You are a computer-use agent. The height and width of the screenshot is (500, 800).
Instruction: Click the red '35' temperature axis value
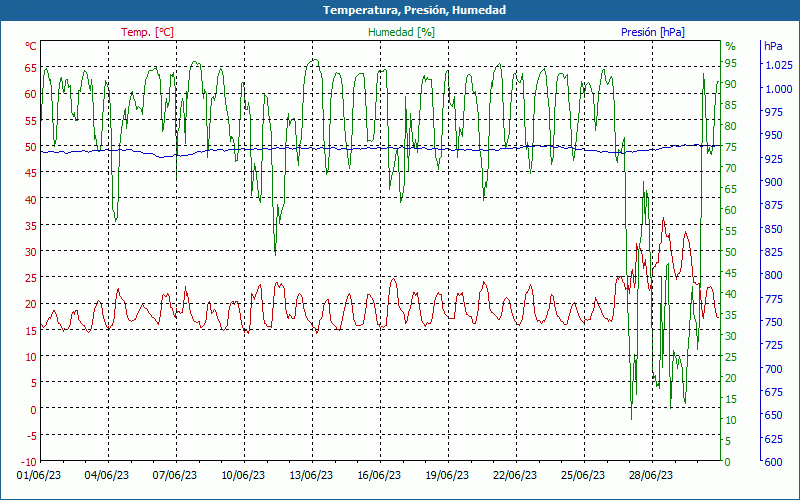tap(31, 226)
